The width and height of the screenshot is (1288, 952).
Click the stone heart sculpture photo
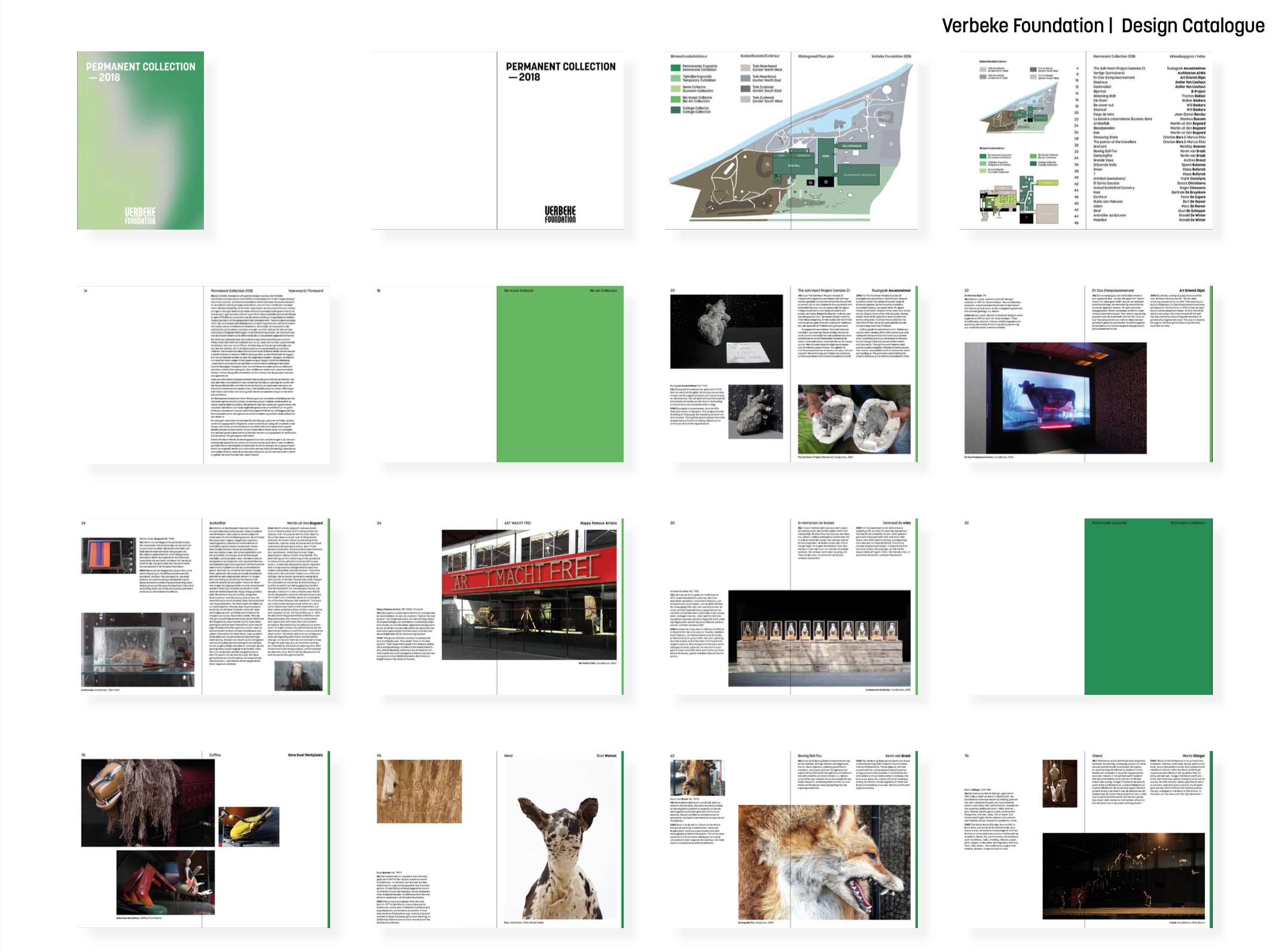click(726, 331)
